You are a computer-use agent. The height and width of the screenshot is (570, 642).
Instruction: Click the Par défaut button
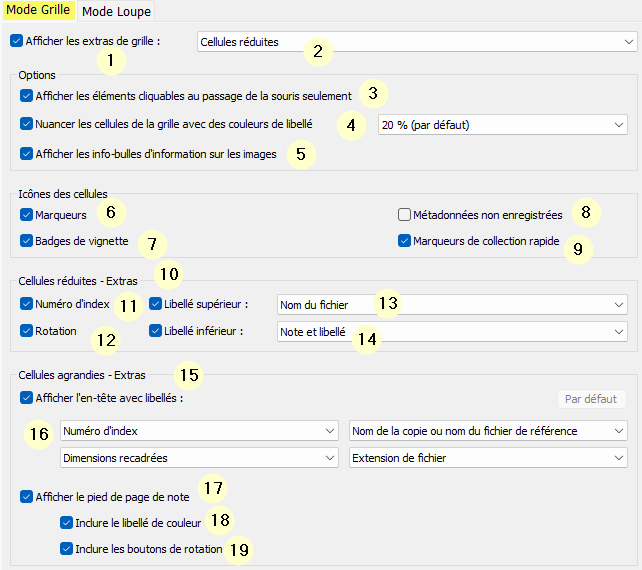(591, 399)
